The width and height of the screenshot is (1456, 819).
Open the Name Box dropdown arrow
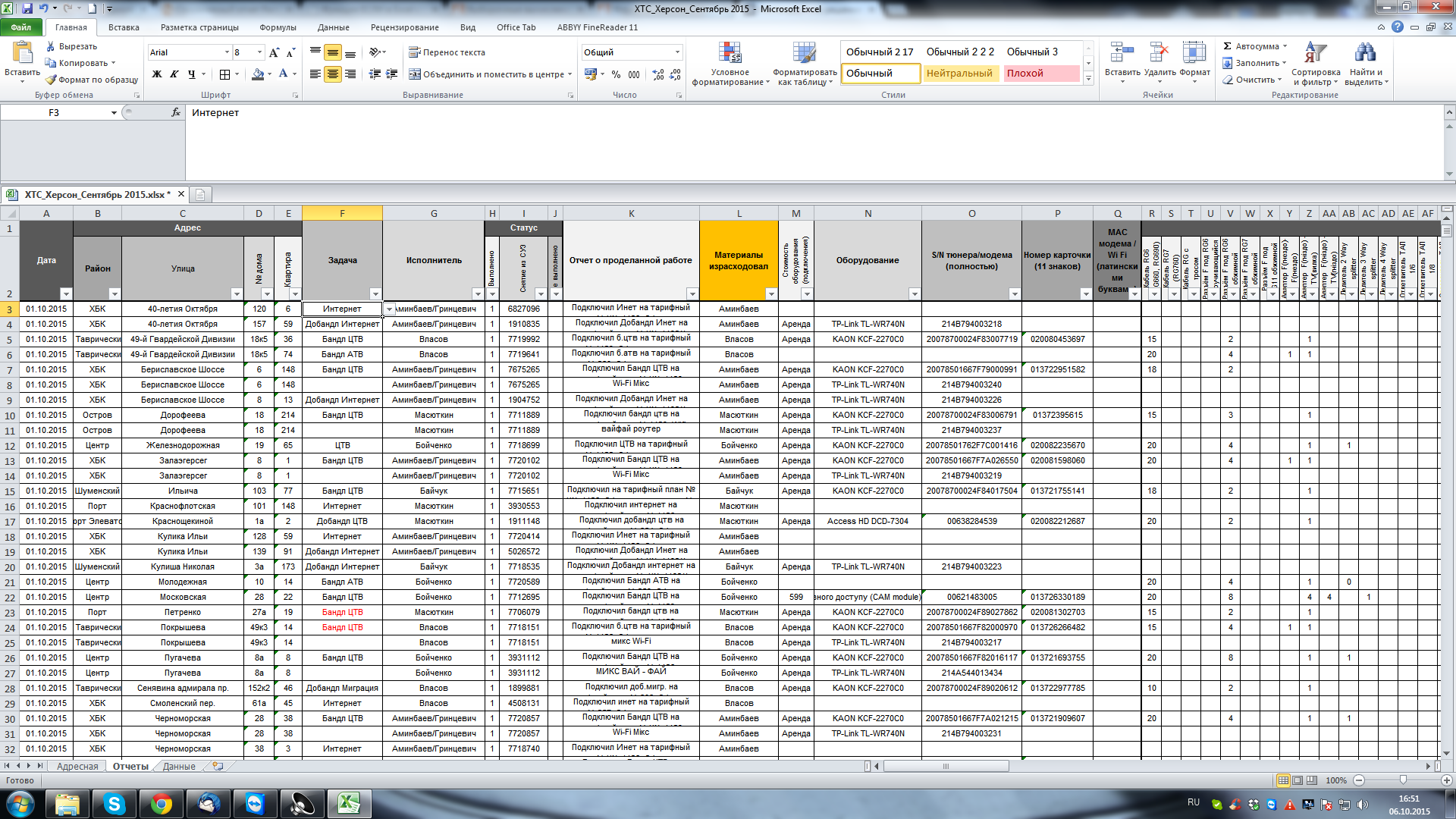(x=114, y=113)
